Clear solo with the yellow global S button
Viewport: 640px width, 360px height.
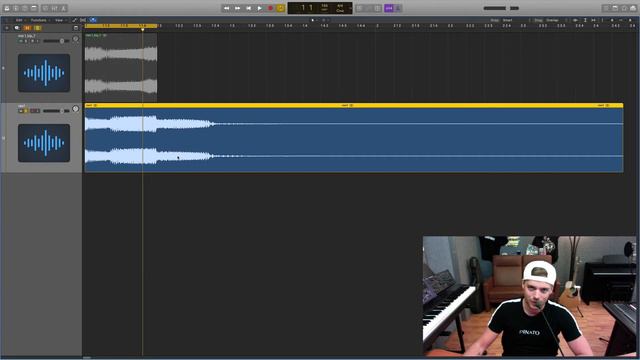click(38, 28)
